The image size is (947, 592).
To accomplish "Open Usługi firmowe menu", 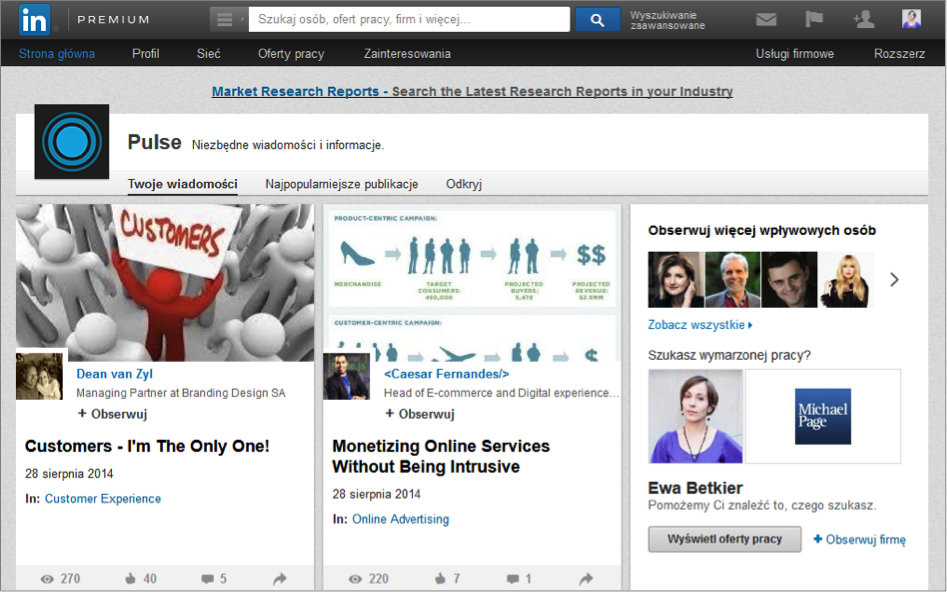I will click(795, 53).
